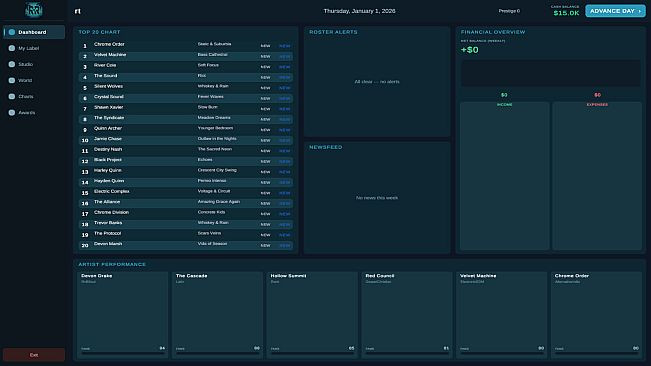Screen dimensions: 651x366
Task: Select The Protocol chart entry
Action: click(x=186, y=234)
